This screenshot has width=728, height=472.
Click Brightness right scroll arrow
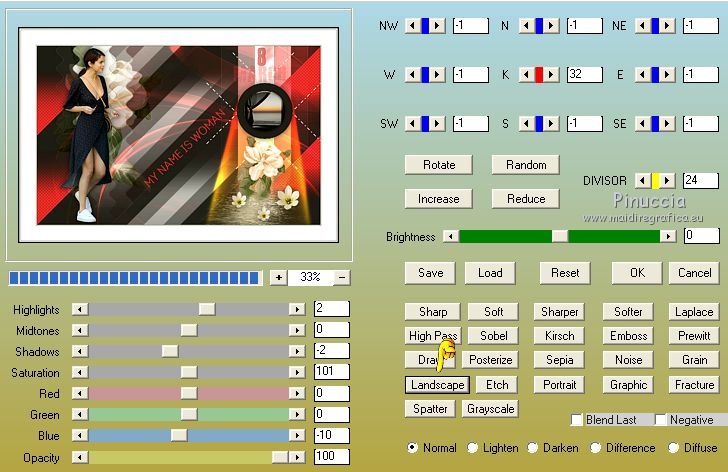668,236
